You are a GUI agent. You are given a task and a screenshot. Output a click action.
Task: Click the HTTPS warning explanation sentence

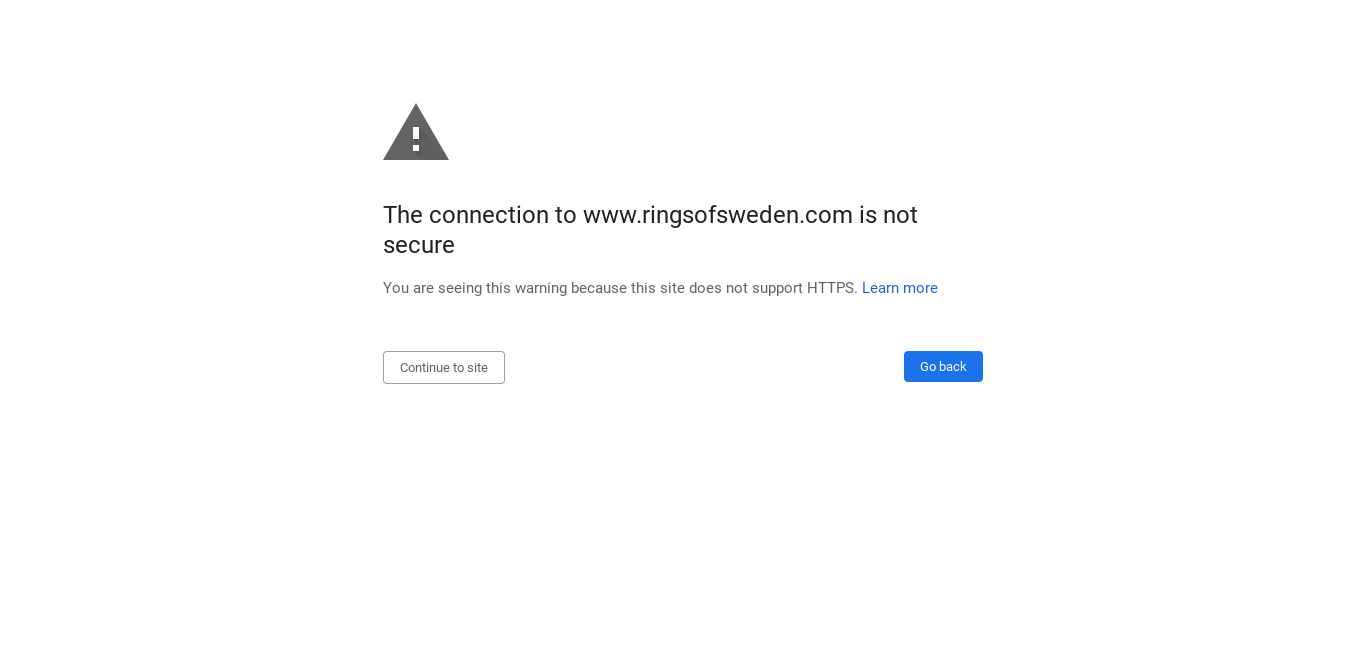[x=620, y=288]
